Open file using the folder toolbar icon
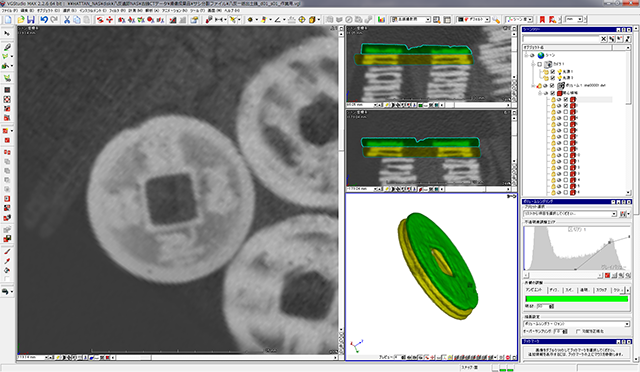640x372 pixels. (20, 20)
